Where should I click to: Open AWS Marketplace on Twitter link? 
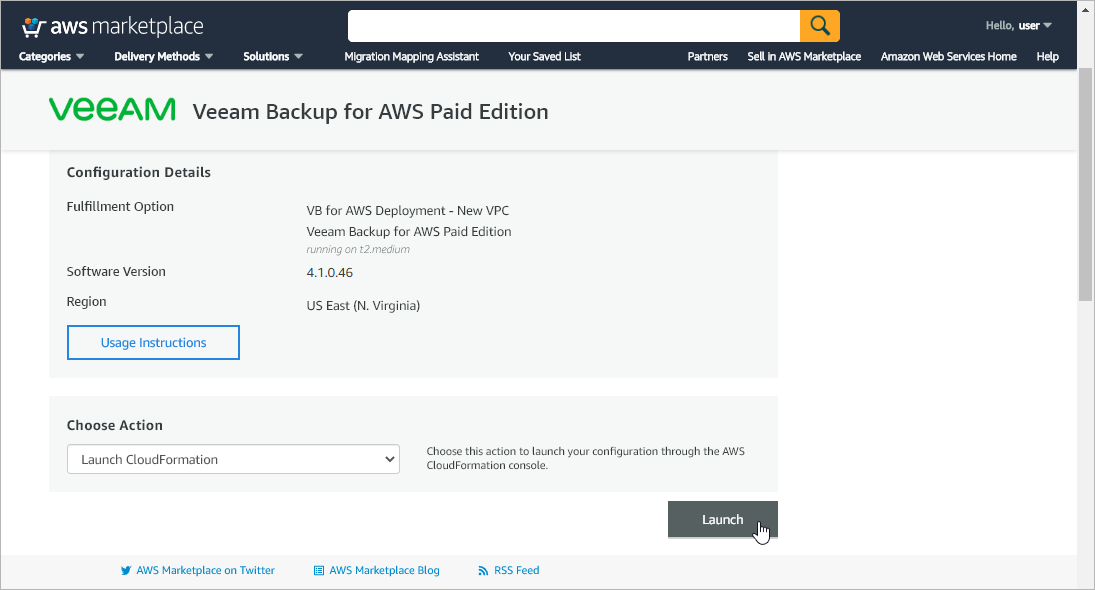[205, 571]
